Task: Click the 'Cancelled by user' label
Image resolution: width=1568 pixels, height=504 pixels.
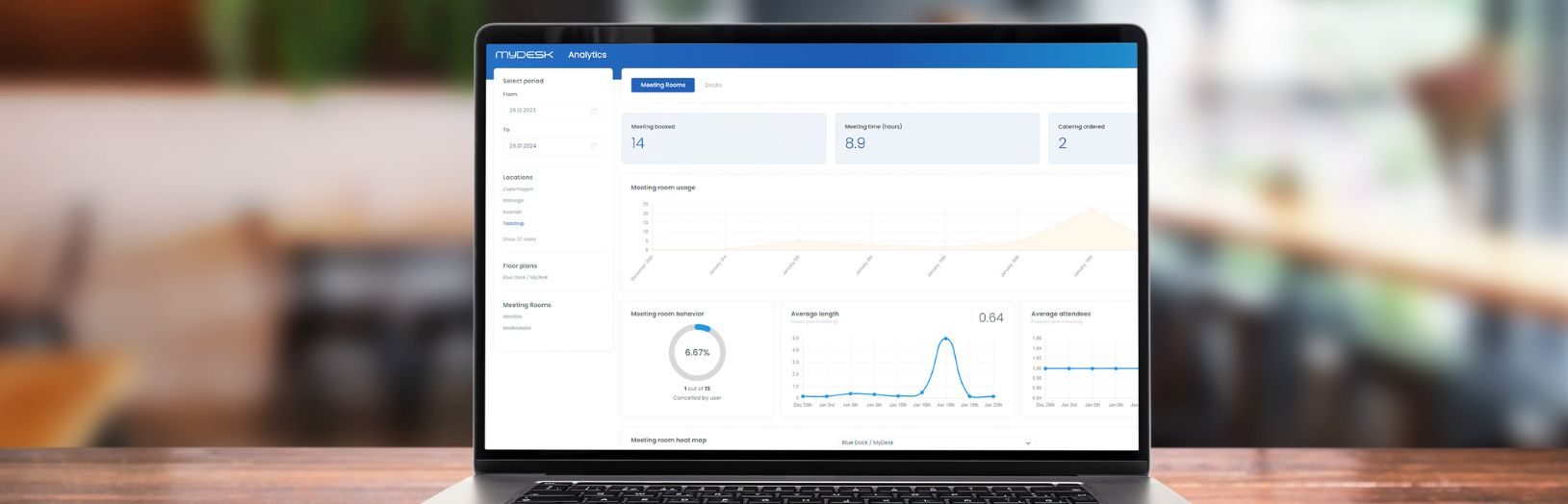Action: [697, 397]
